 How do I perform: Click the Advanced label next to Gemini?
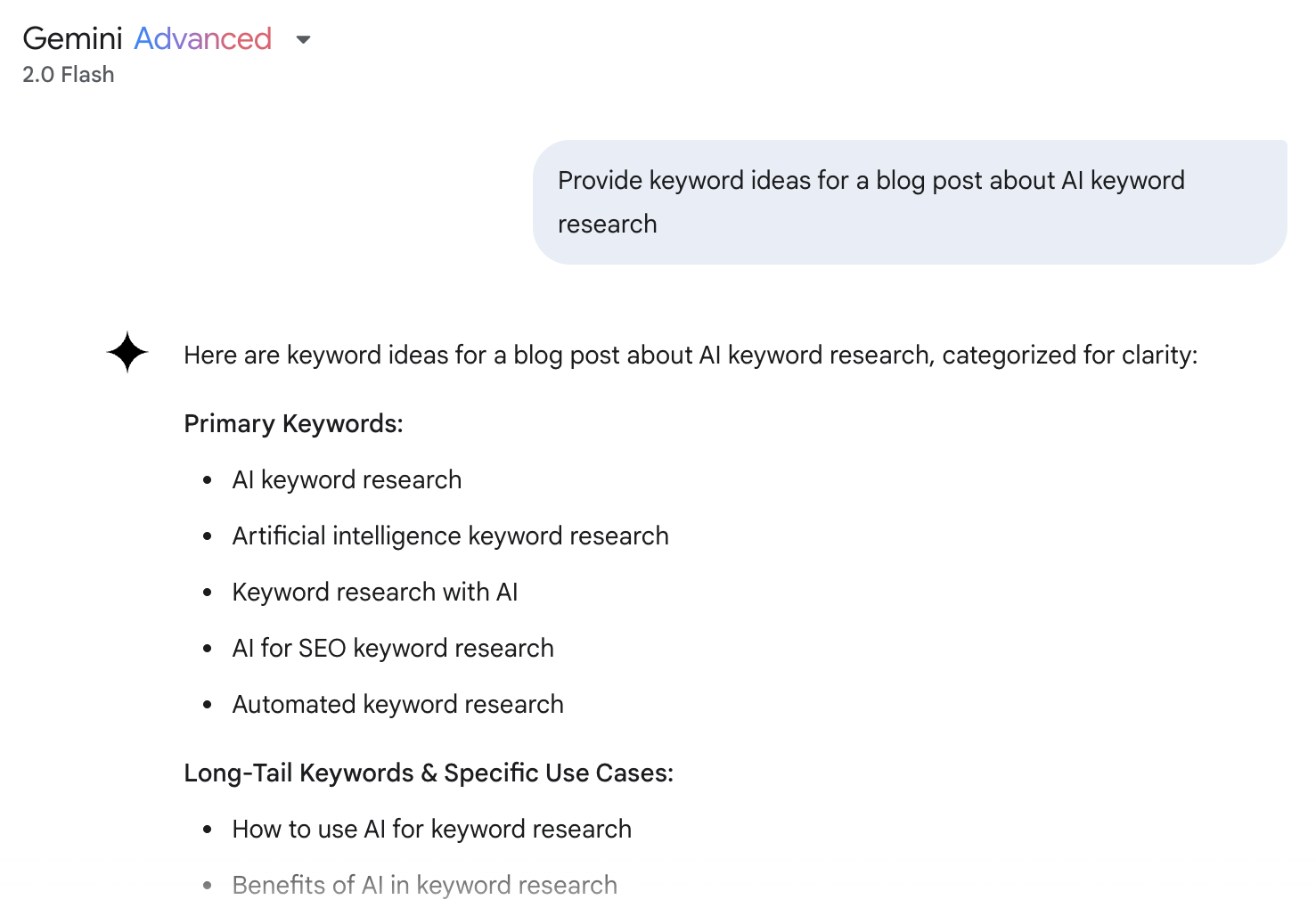click(202, 38)
